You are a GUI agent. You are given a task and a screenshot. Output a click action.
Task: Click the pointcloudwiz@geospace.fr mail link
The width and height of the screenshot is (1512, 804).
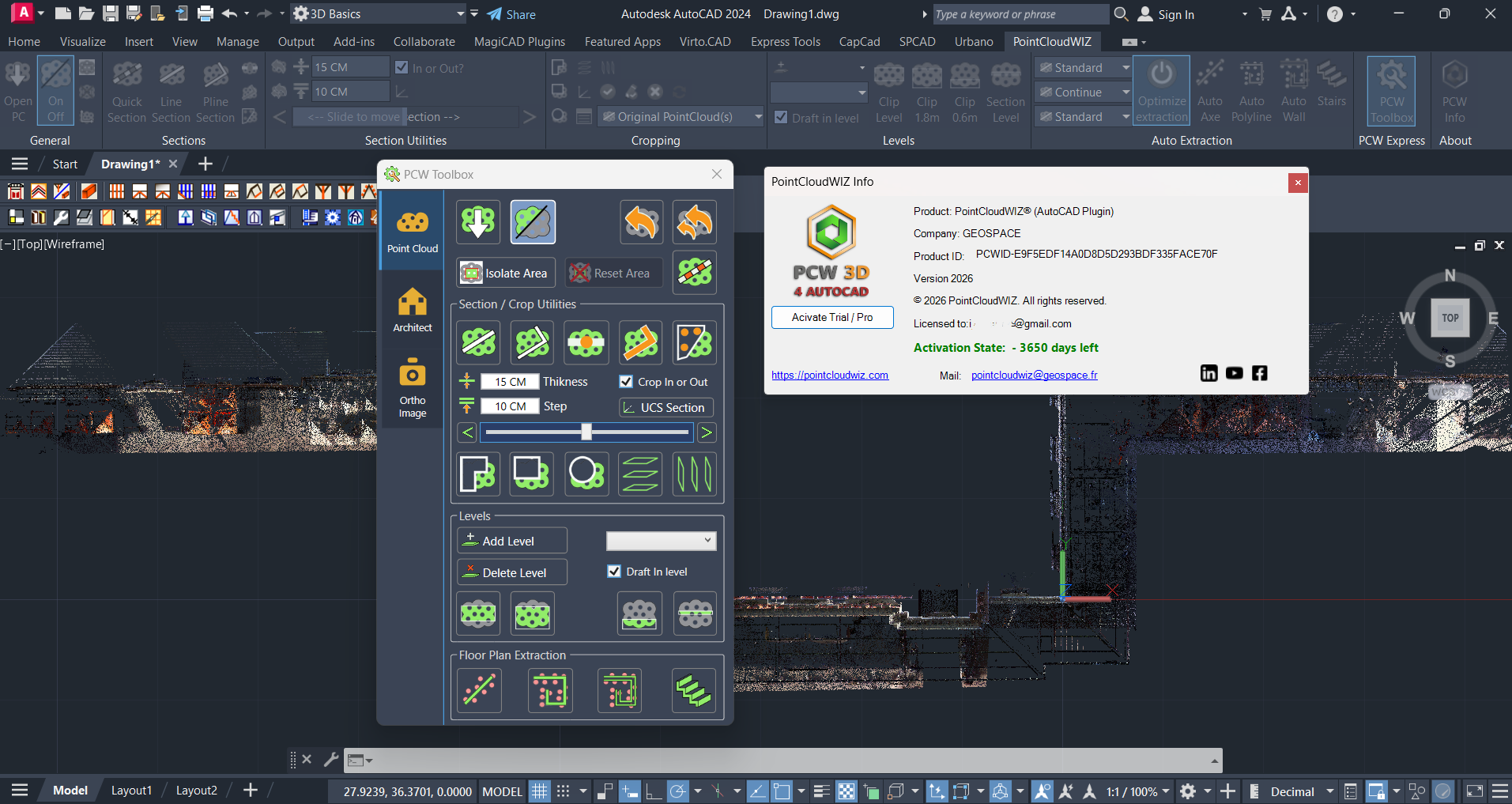1034,376
